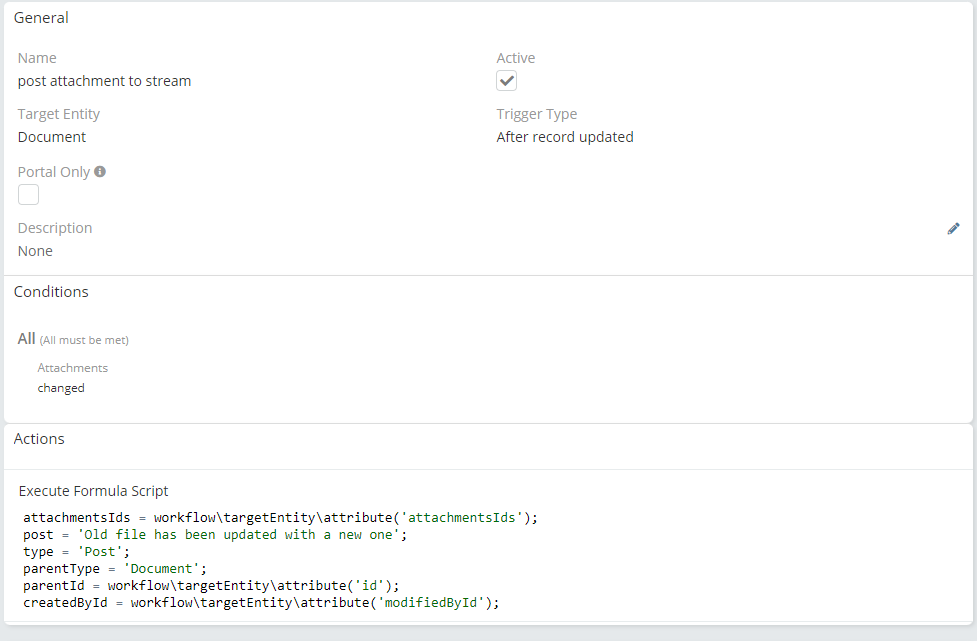Enable the Portal Only checkbox
This screenshot has height=641, width=977.
pyautogui.click(x=28, y=195)
